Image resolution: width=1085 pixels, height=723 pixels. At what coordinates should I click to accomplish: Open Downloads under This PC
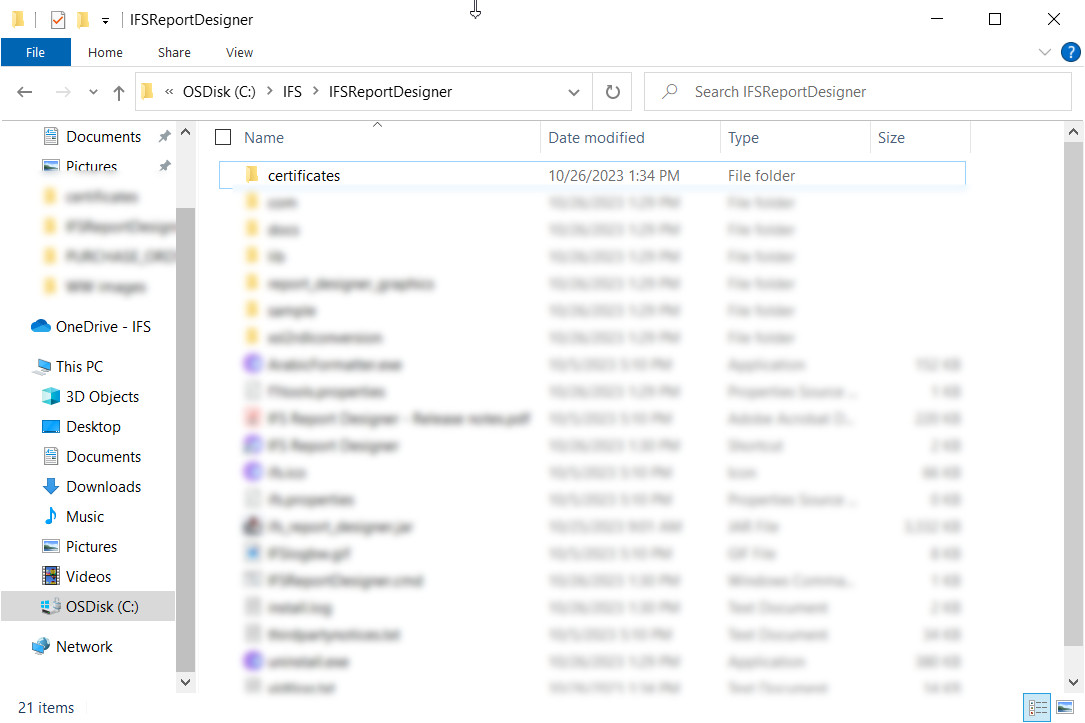click(x=103, y=487)
